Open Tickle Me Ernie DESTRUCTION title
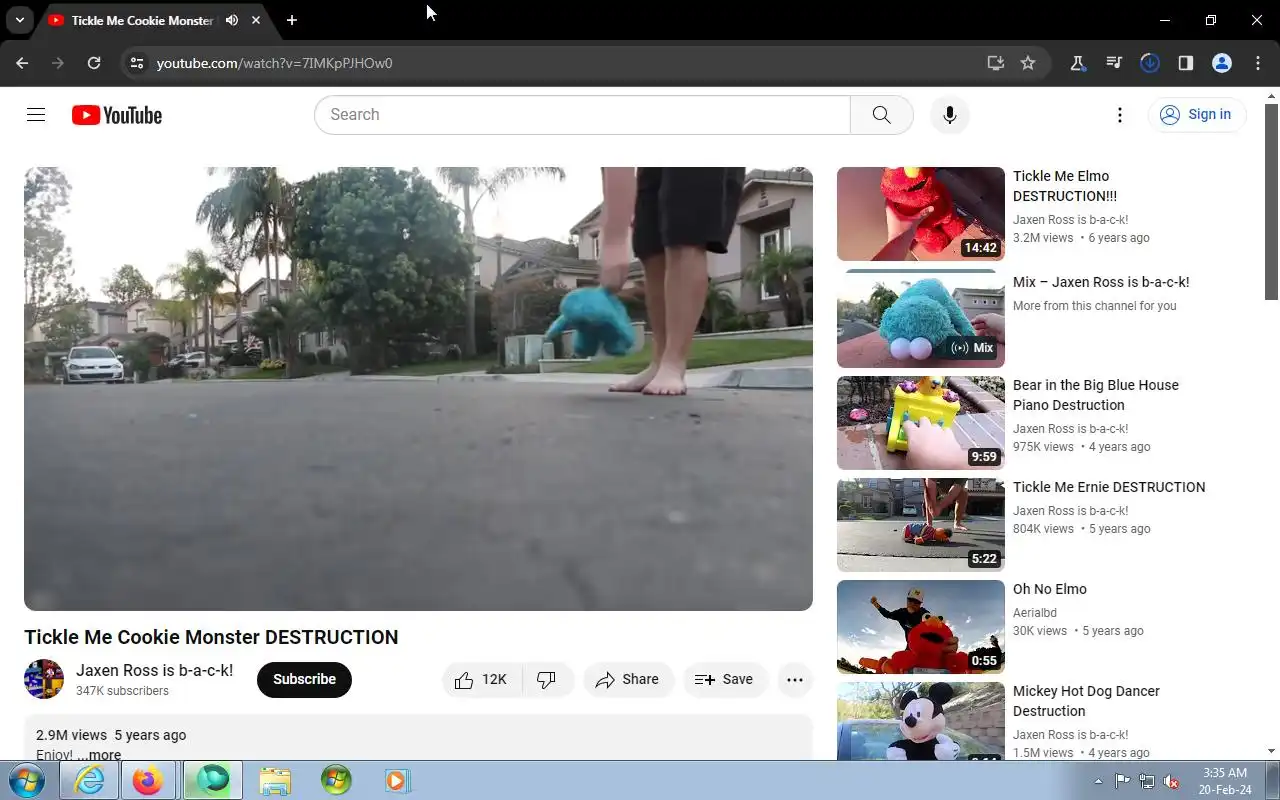Viewport: 1280px width, 800px height. pos(1109,487)
